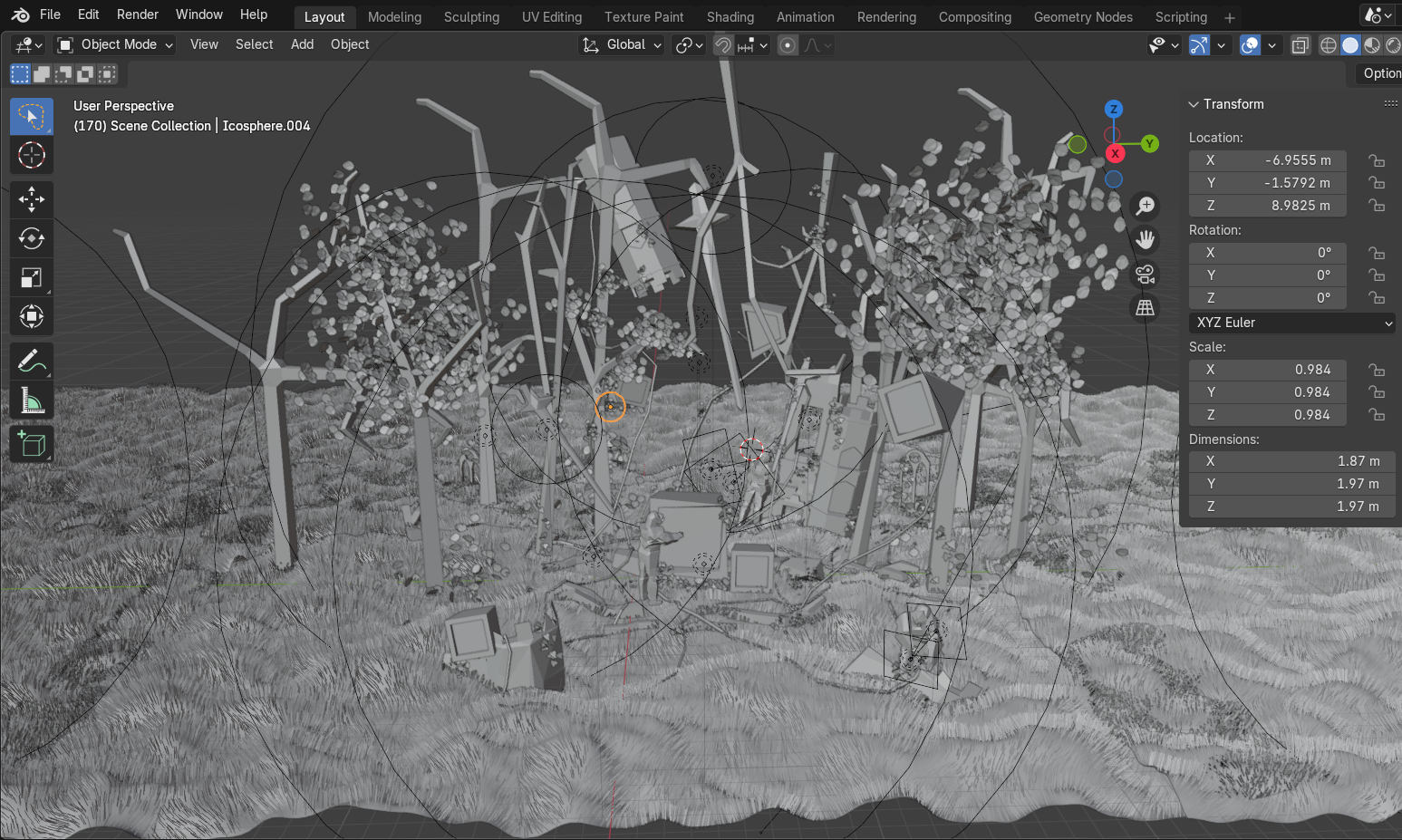Image resolution: width=1402 pixels, height=840 pixels.
Task: Toggle camera view icon
Action: (1146, 274)
